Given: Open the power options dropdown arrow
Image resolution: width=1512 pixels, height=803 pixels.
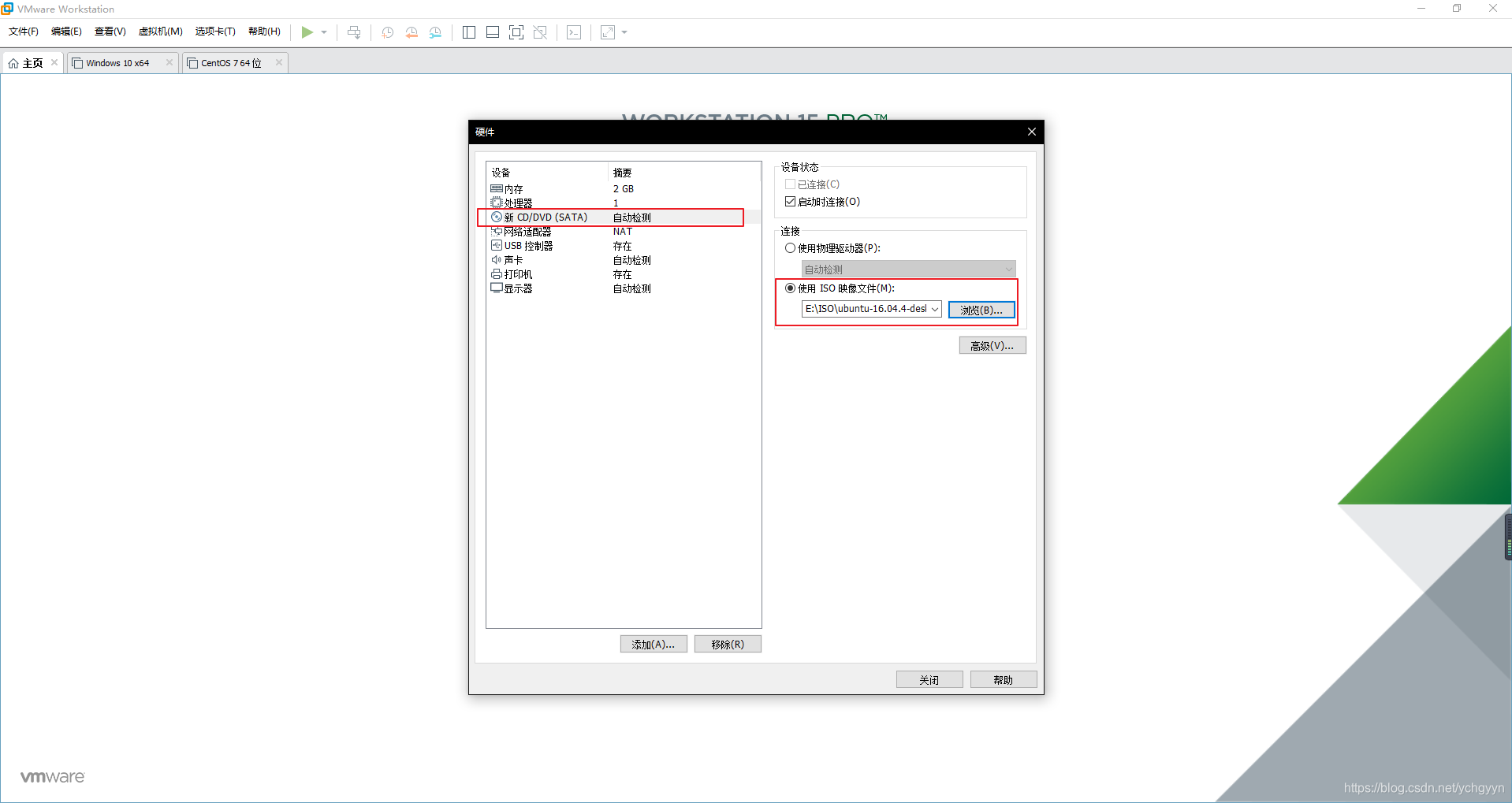Looking at the screenshot, I should (x=324, y=32).
